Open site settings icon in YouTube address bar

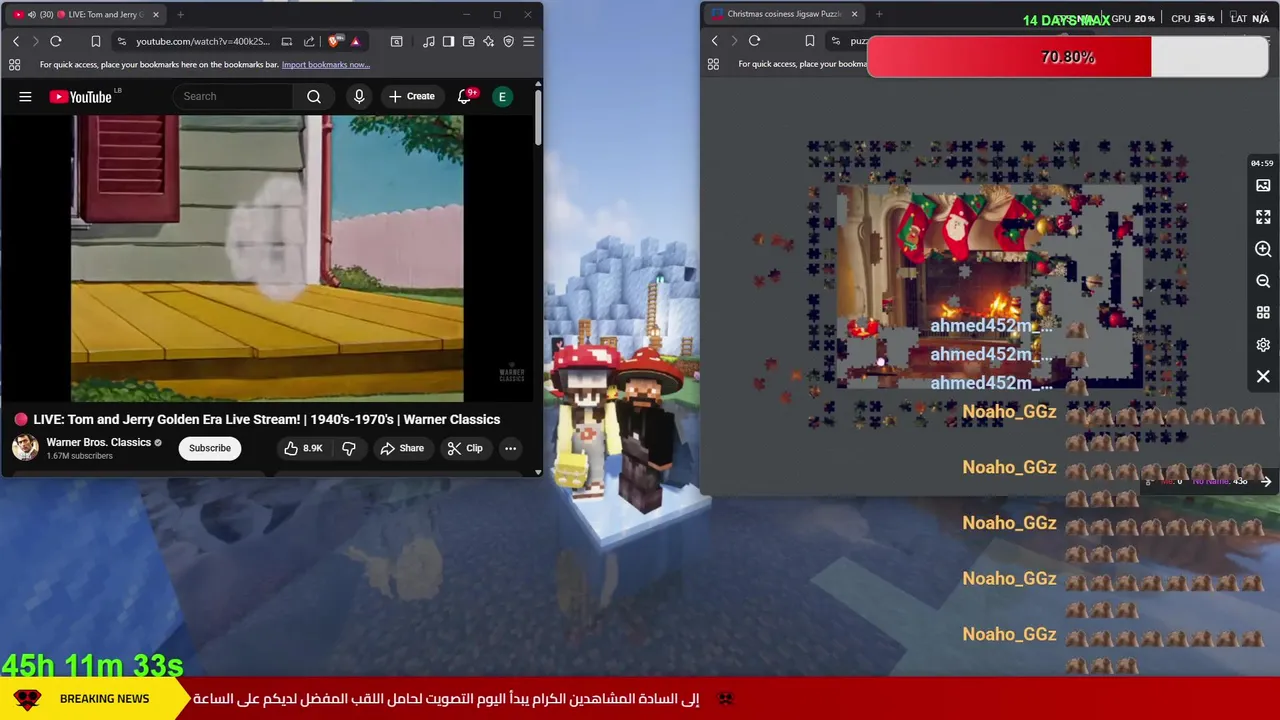click(122, 41)
